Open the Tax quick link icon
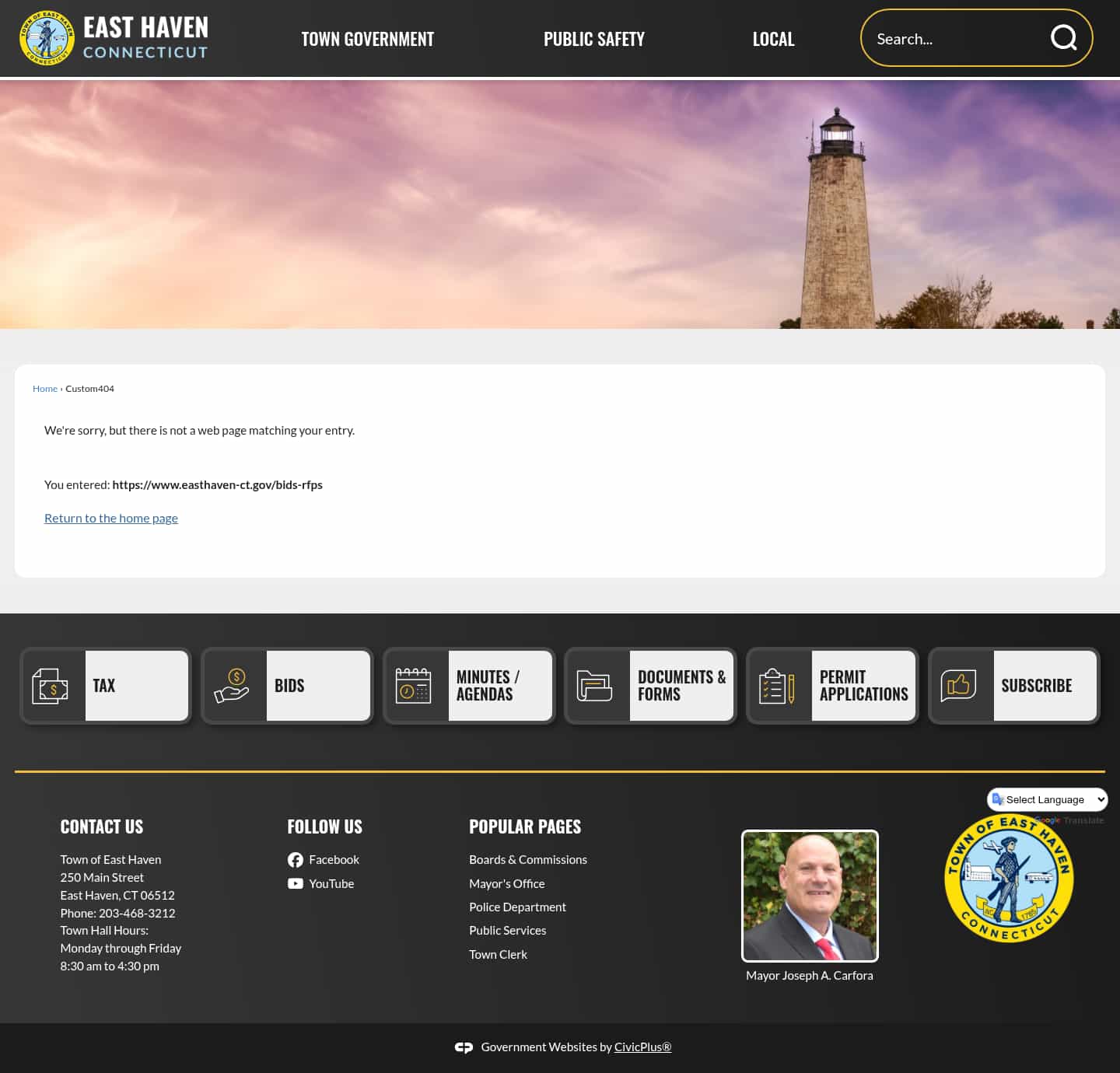The width and height of the screenshot is (1120, 1073). tap(51, 685)
